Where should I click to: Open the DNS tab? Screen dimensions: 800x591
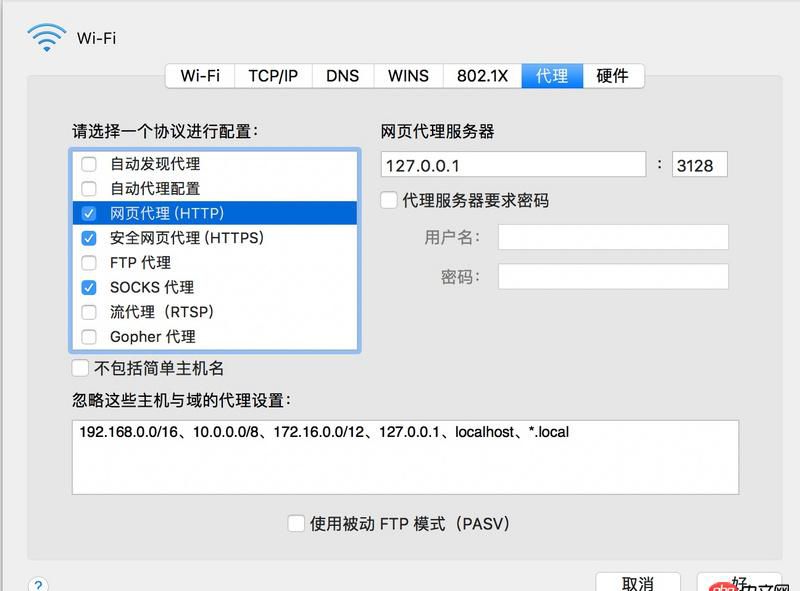pyautogui.click(x=343, y=75)
